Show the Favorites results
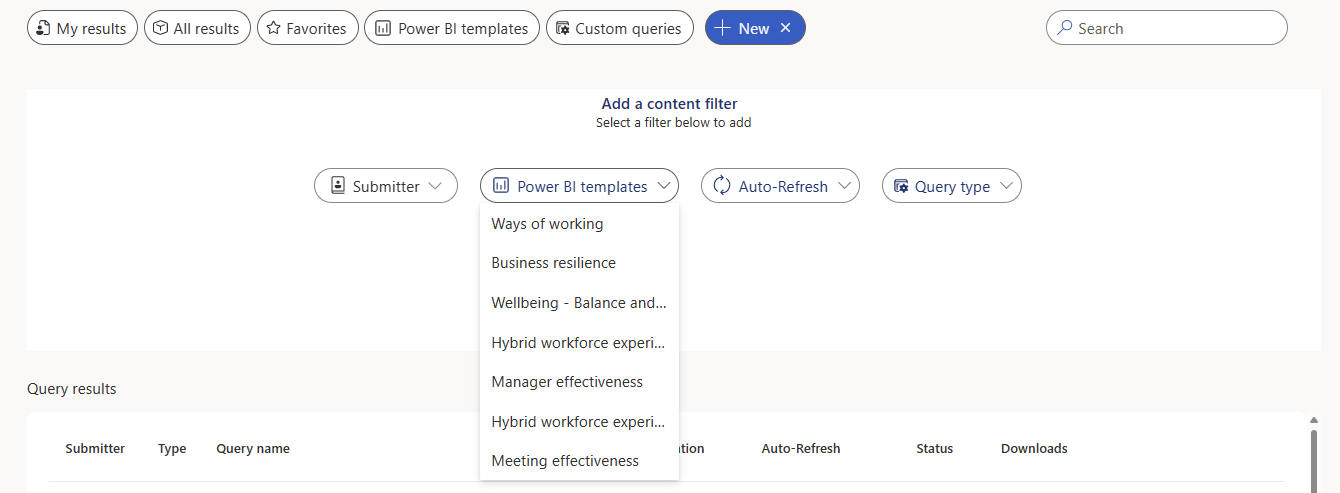The image size is (1340, 493). (308, 28)
